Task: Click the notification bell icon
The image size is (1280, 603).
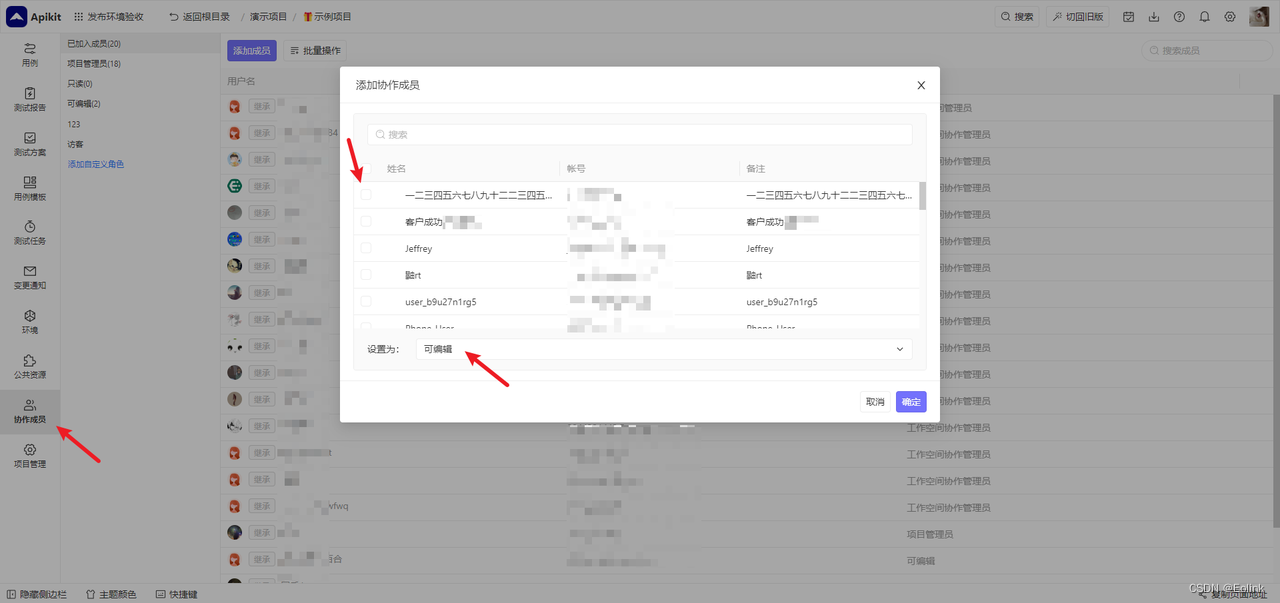Action: (1203, 15)
